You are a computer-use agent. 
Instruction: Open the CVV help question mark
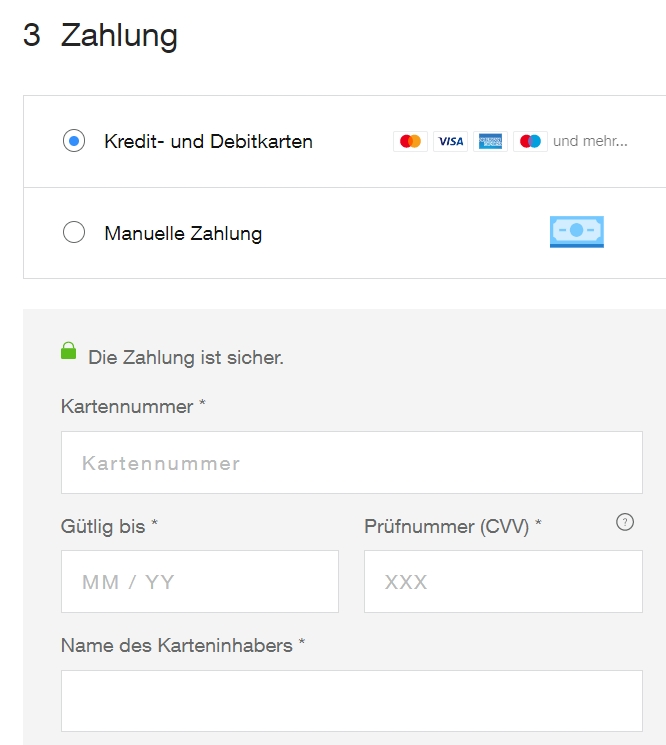(625, 522)
